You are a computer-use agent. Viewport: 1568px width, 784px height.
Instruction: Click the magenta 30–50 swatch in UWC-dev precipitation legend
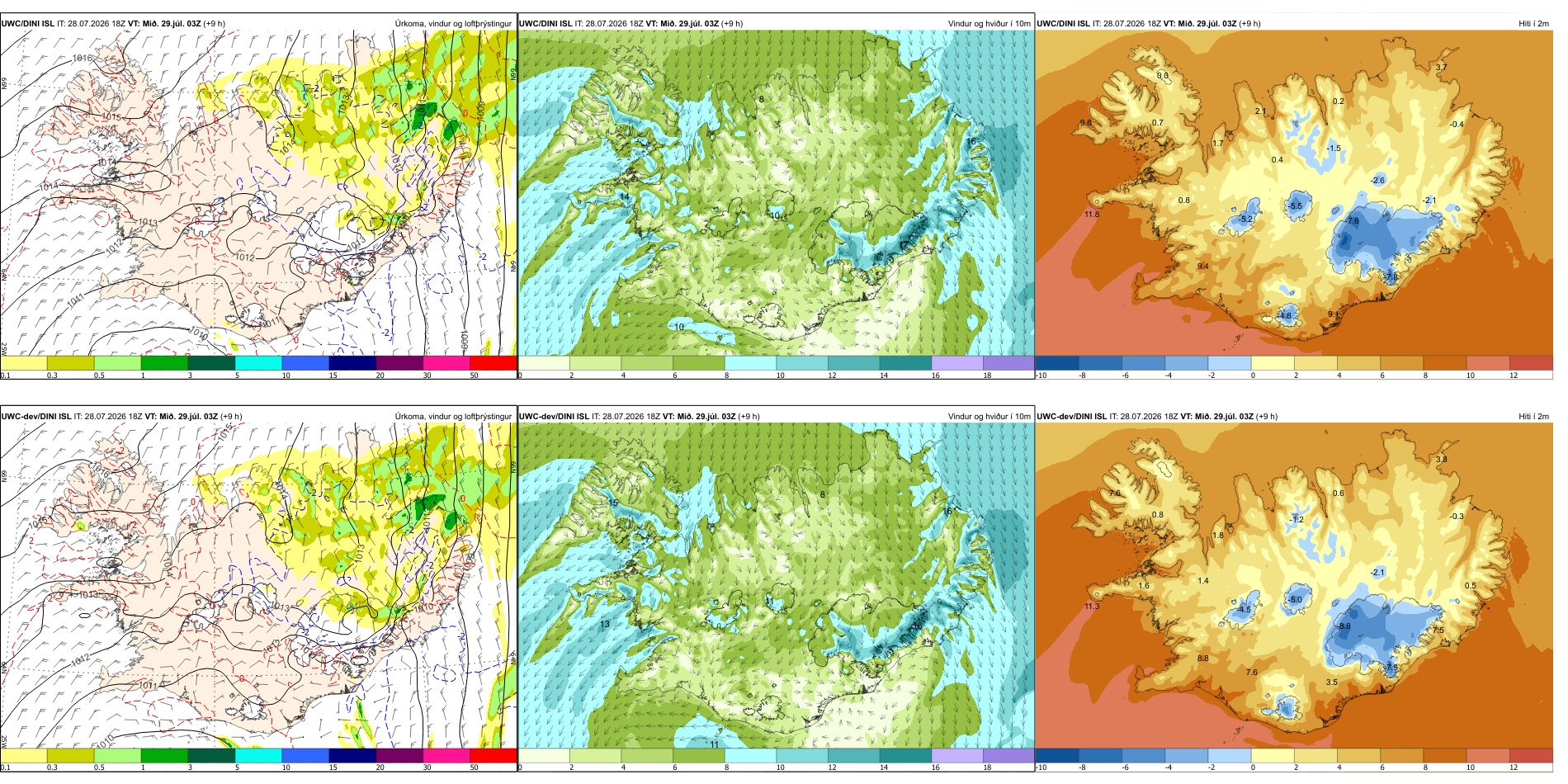446,755
